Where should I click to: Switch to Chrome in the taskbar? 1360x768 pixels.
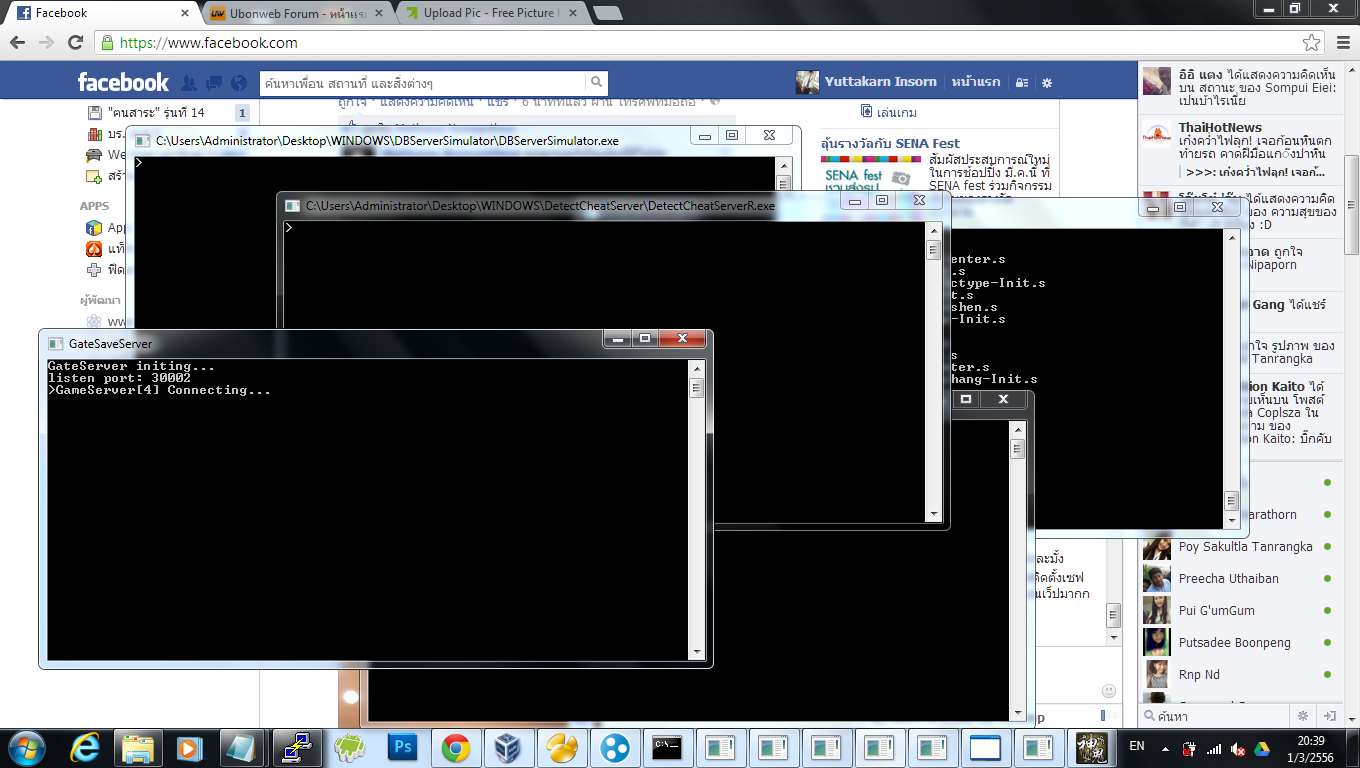pos(456,747)
